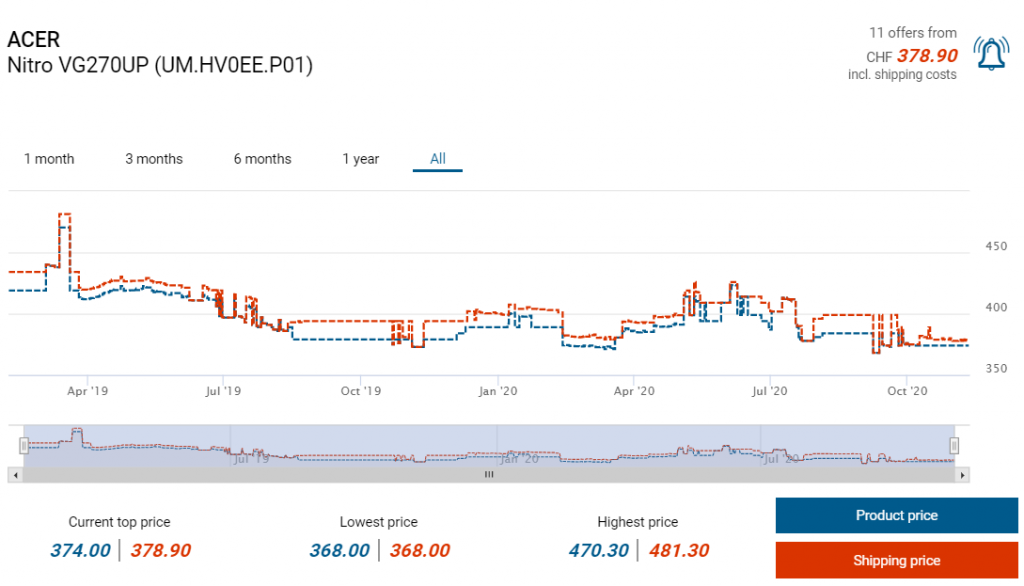Switch to the 3 months range

tap(154, 159)
